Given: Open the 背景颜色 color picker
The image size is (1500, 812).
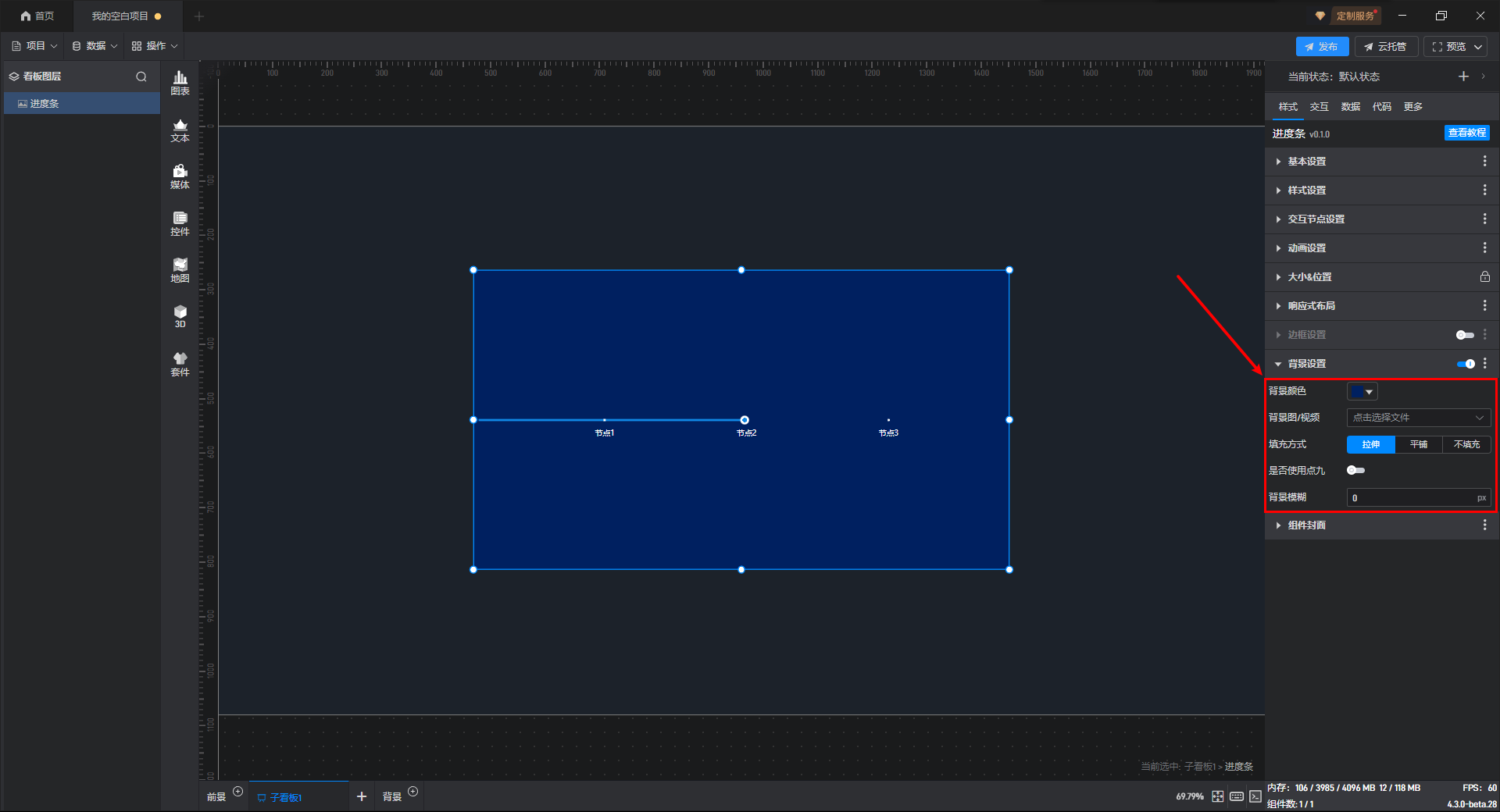Looking at the screenshot, I should pyautogui.click(x=1362, y=391).
